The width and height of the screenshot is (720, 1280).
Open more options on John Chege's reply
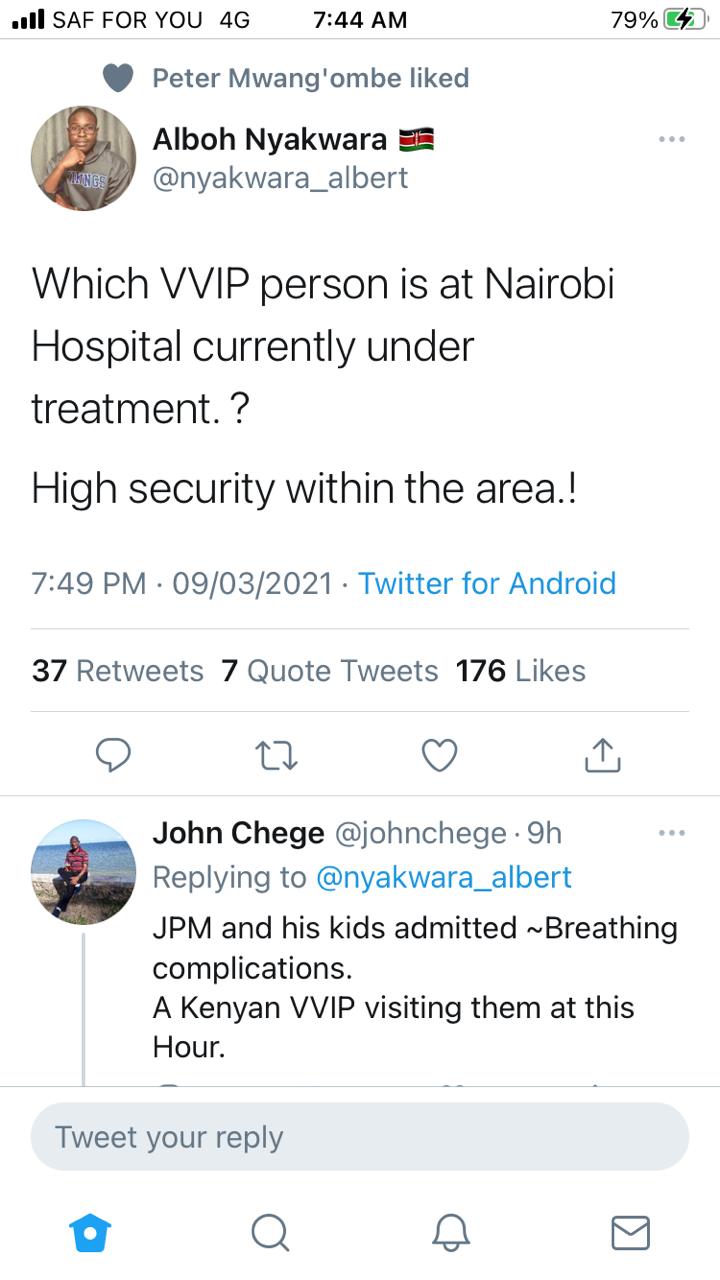(672, 832)
